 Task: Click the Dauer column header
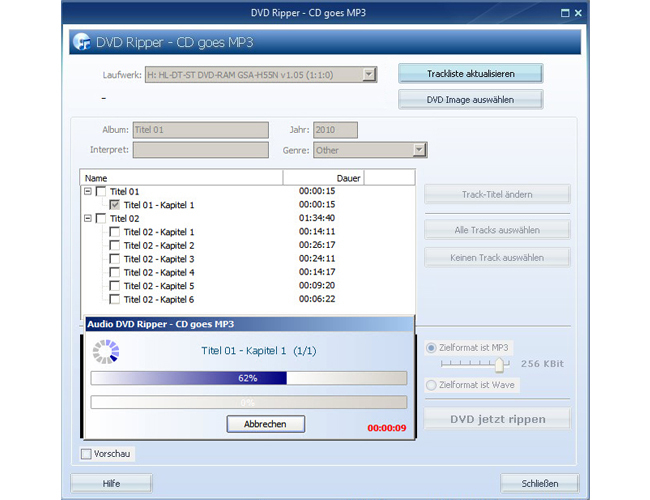323,178
